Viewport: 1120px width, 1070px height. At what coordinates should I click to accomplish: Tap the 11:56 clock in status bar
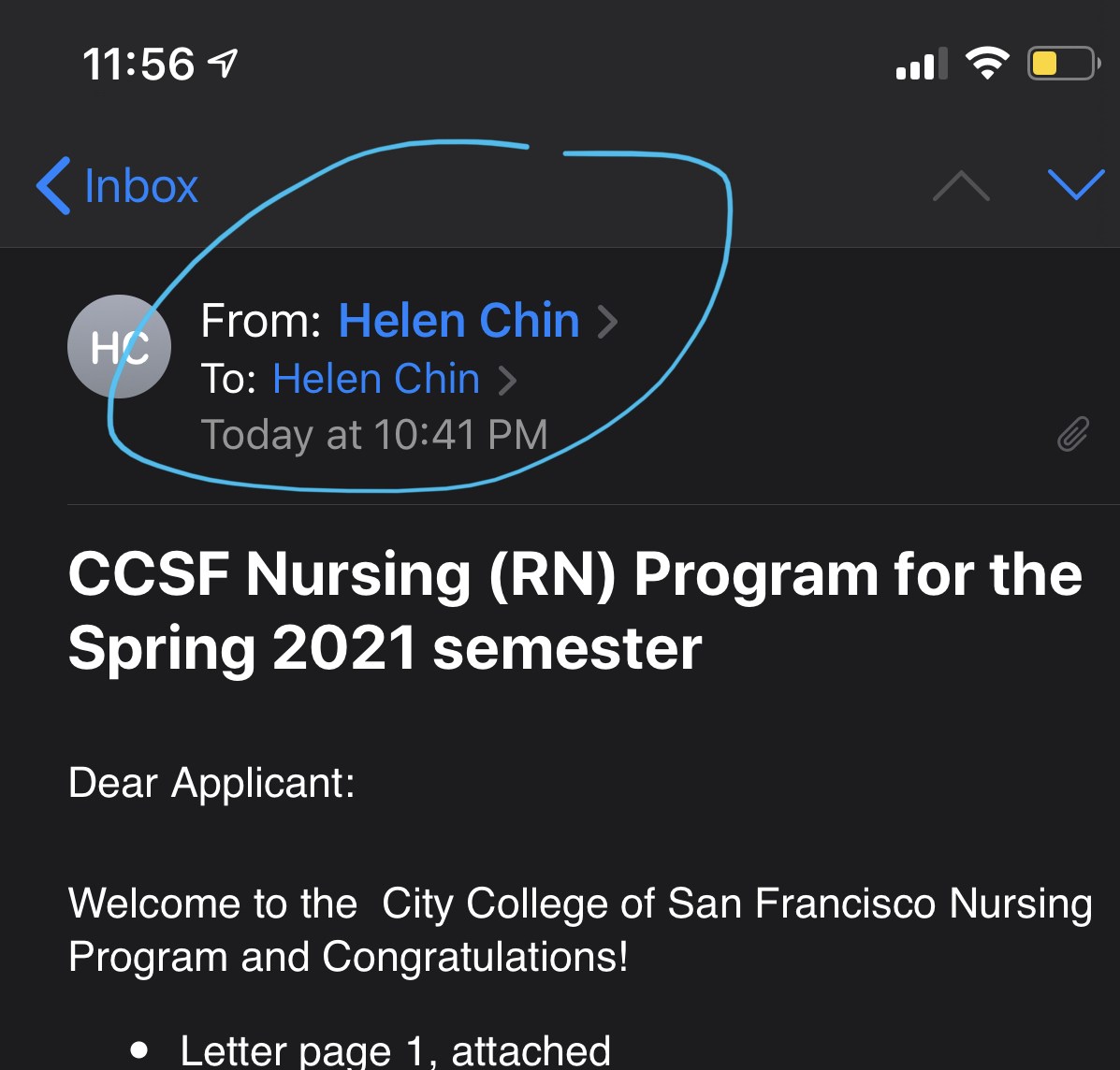point(138,65)
